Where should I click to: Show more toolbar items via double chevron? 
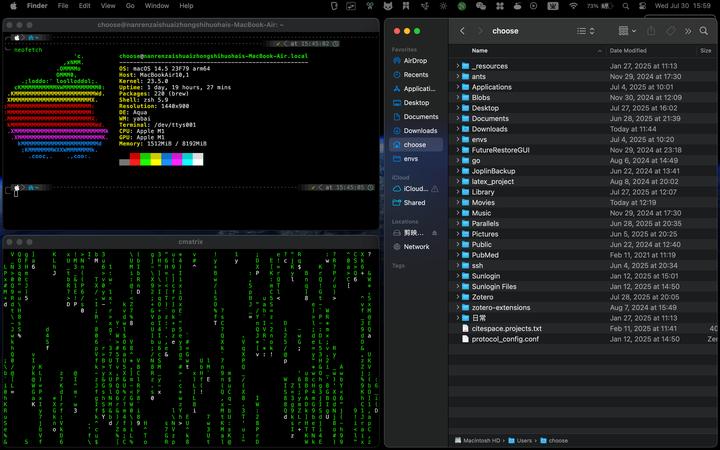pyautogui.click(x=688, y=31)
